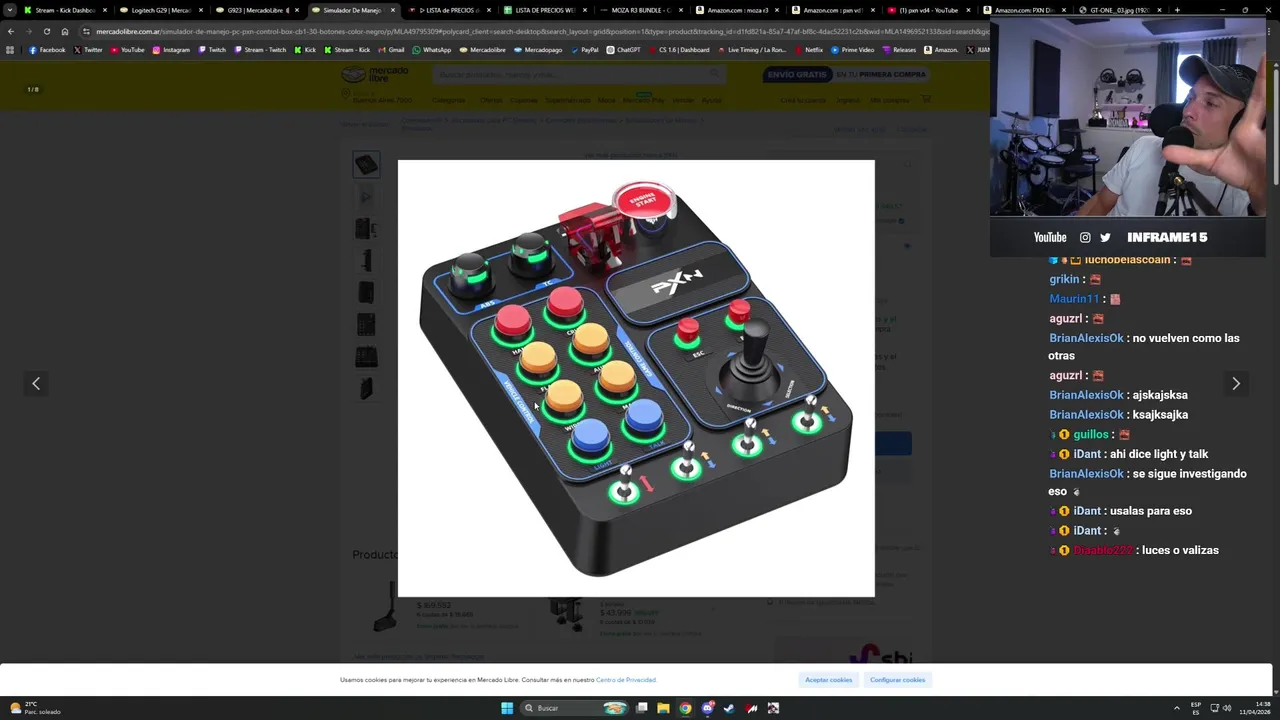
Task: Open the Facebook bookmark
Action: pos(47,50)
